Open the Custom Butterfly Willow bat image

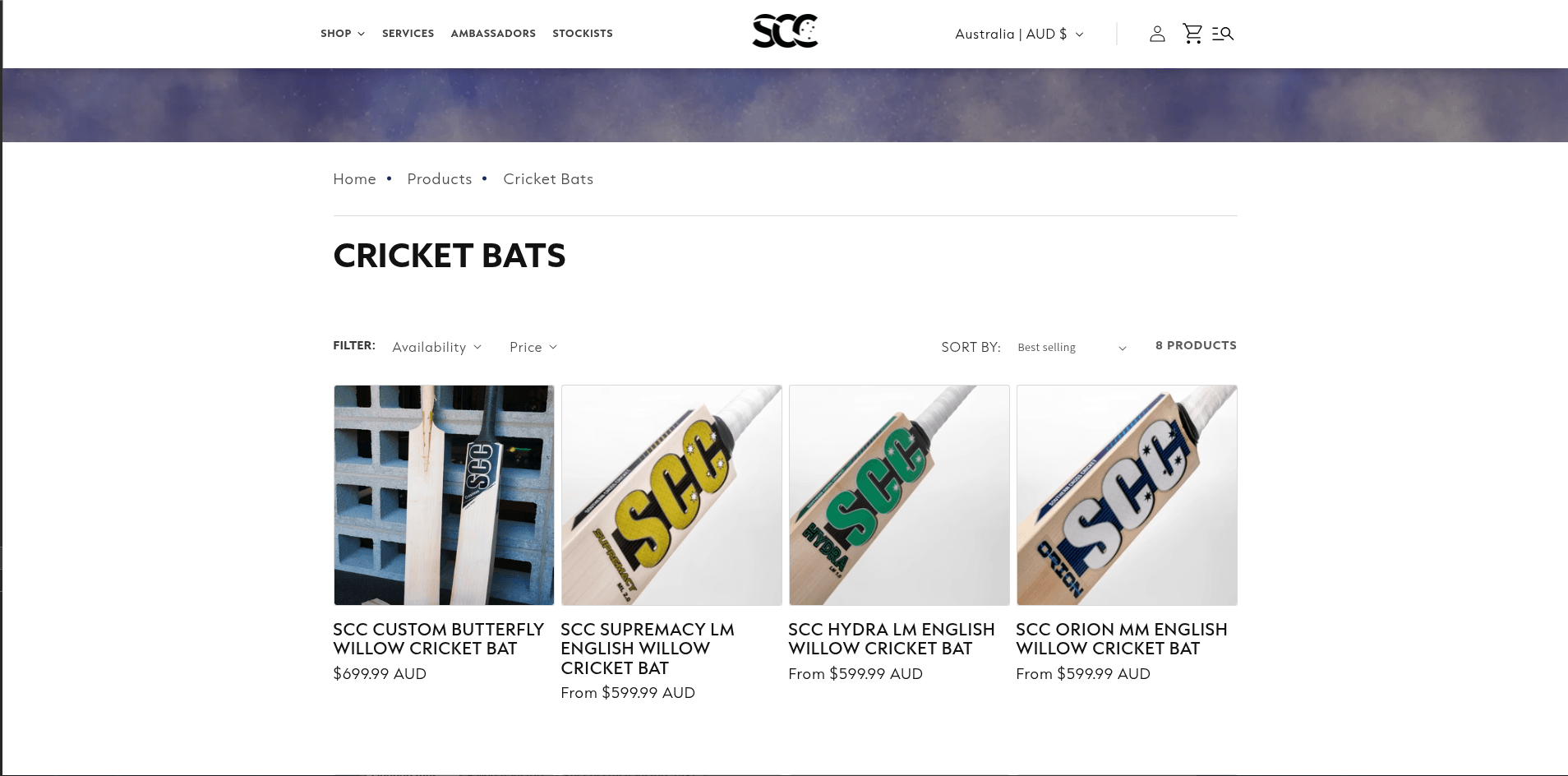(x=444, y=495)
